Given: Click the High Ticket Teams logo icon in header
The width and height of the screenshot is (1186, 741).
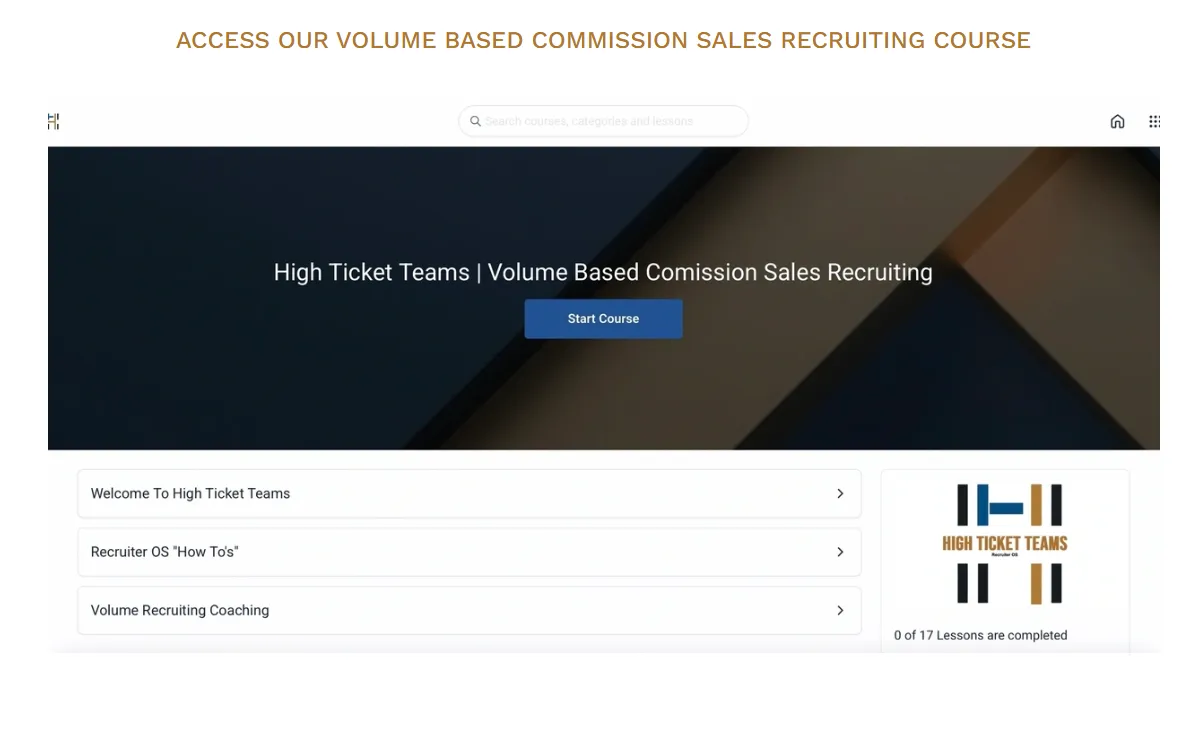Looking at the screenshot, I should 53,121.
